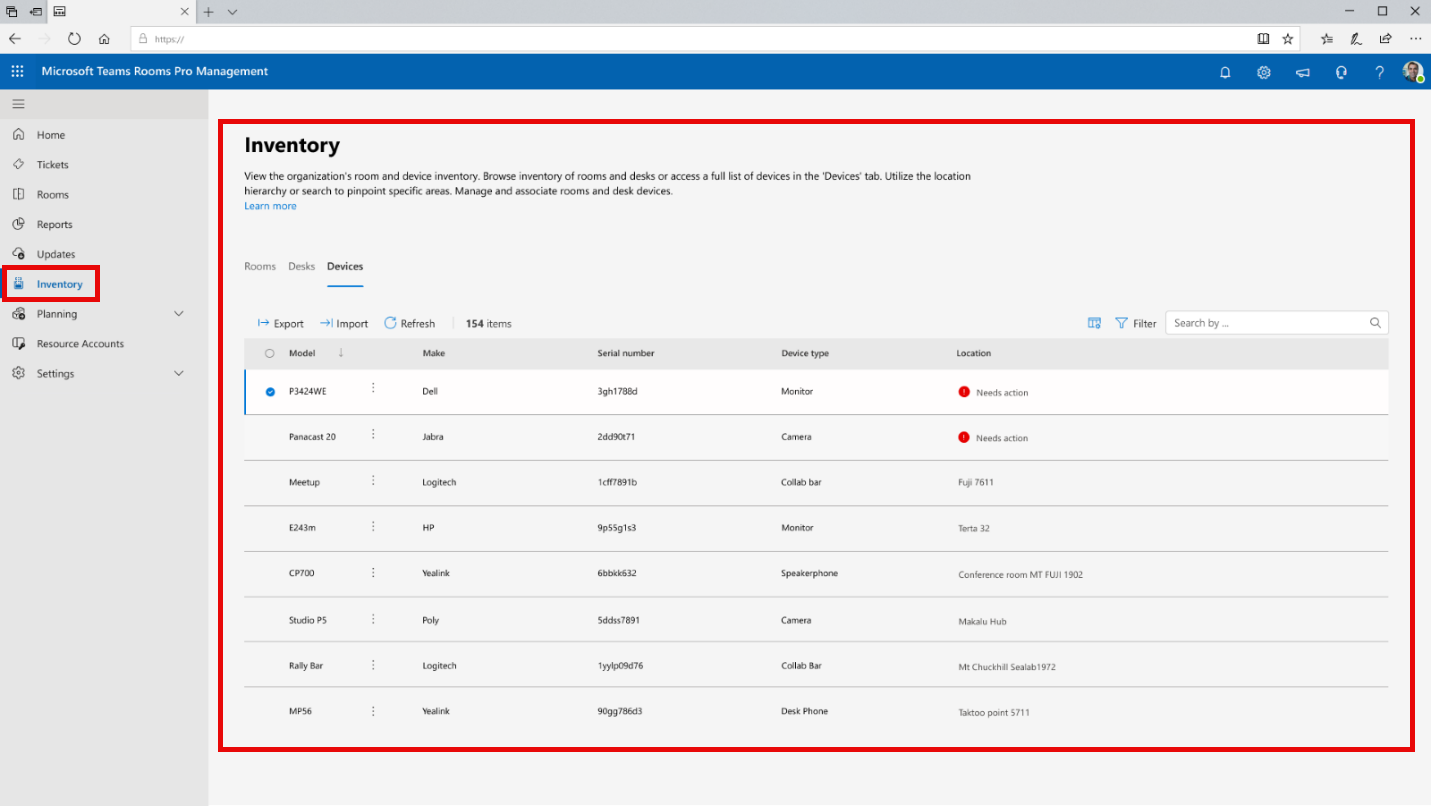Switch to the Rooms tab
This screenshot has width=1431, height=806.
click(260, 266)
